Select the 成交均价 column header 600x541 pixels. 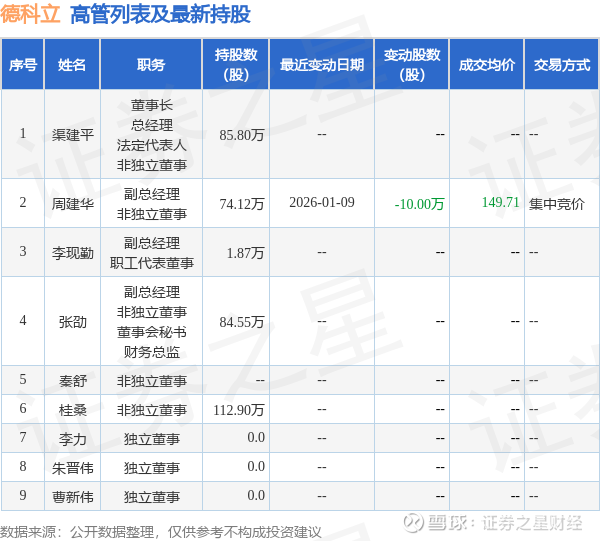pyautogui.click(x=487, y=65)
